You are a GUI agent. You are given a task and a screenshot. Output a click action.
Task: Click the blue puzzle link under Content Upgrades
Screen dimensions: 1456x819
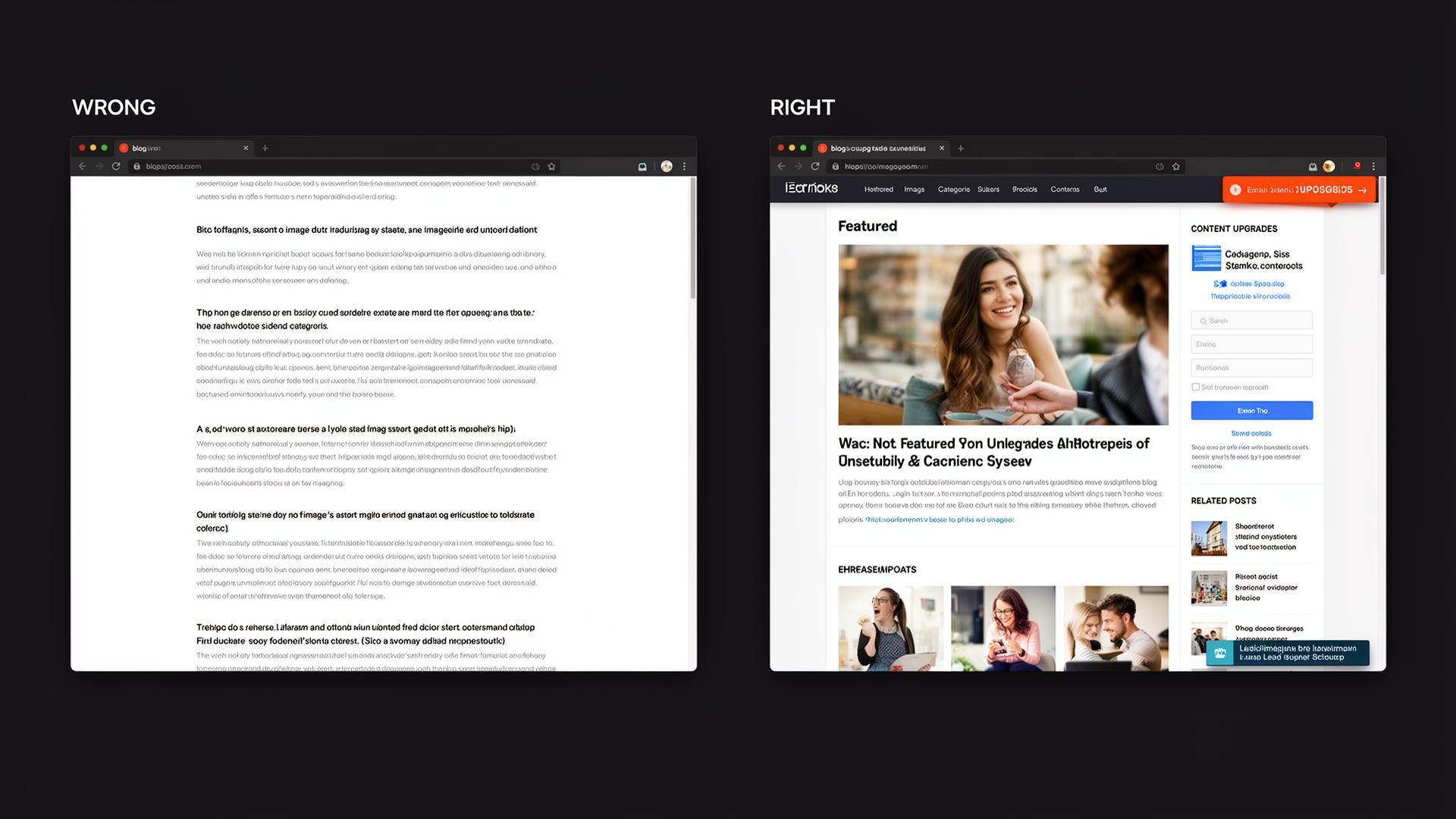tap(1249, 284)
